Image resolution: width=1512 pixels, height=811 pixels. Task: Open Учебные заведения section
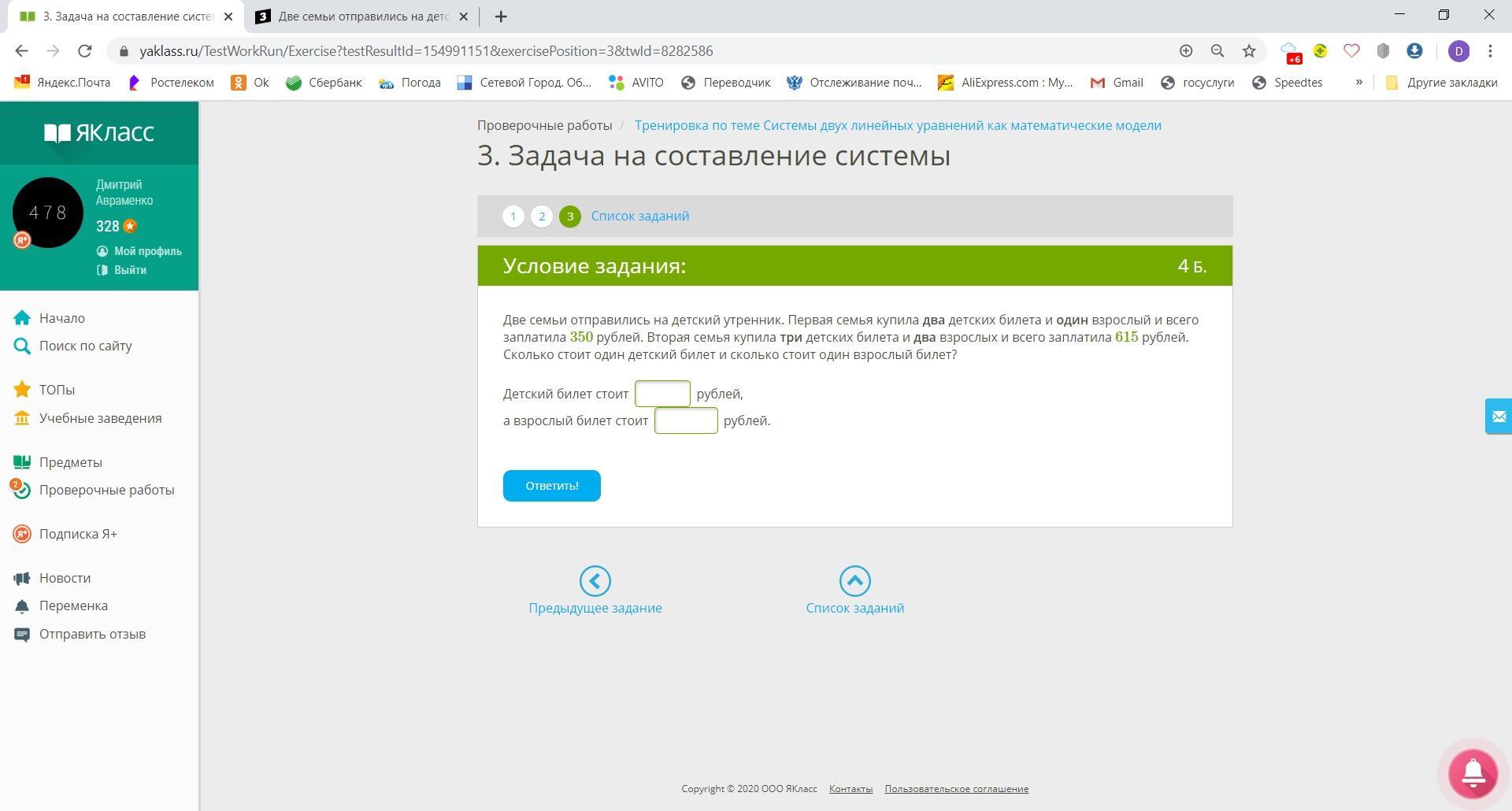click(87, 418)
